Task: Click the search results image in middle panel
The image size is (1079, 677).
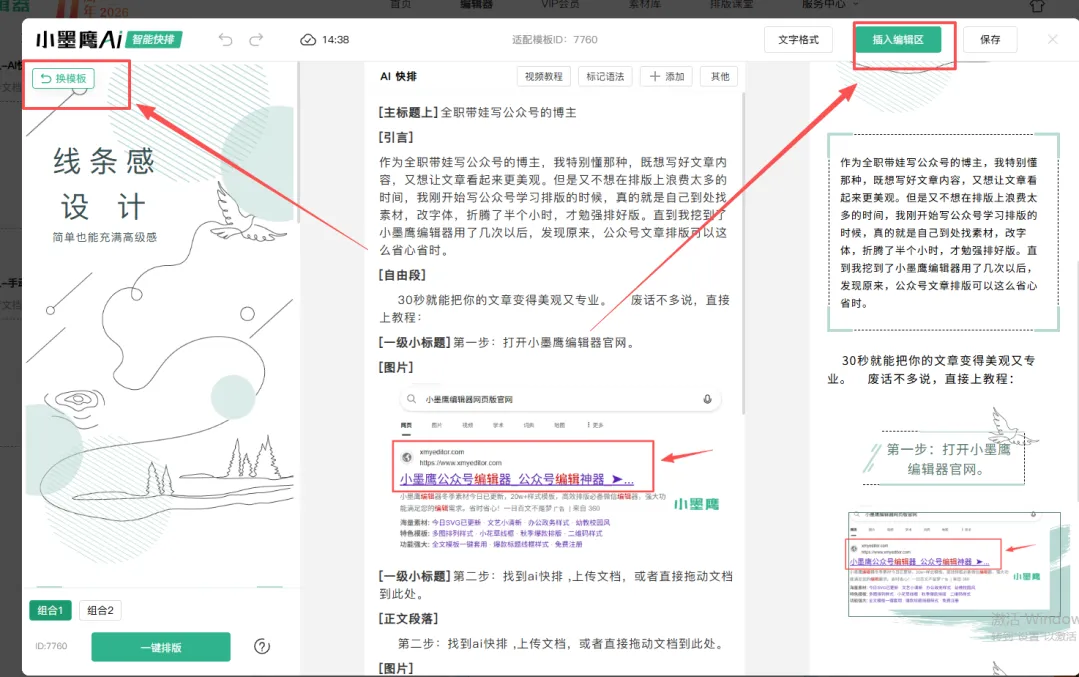Action: pyautogui.click(x=559, y=469)
